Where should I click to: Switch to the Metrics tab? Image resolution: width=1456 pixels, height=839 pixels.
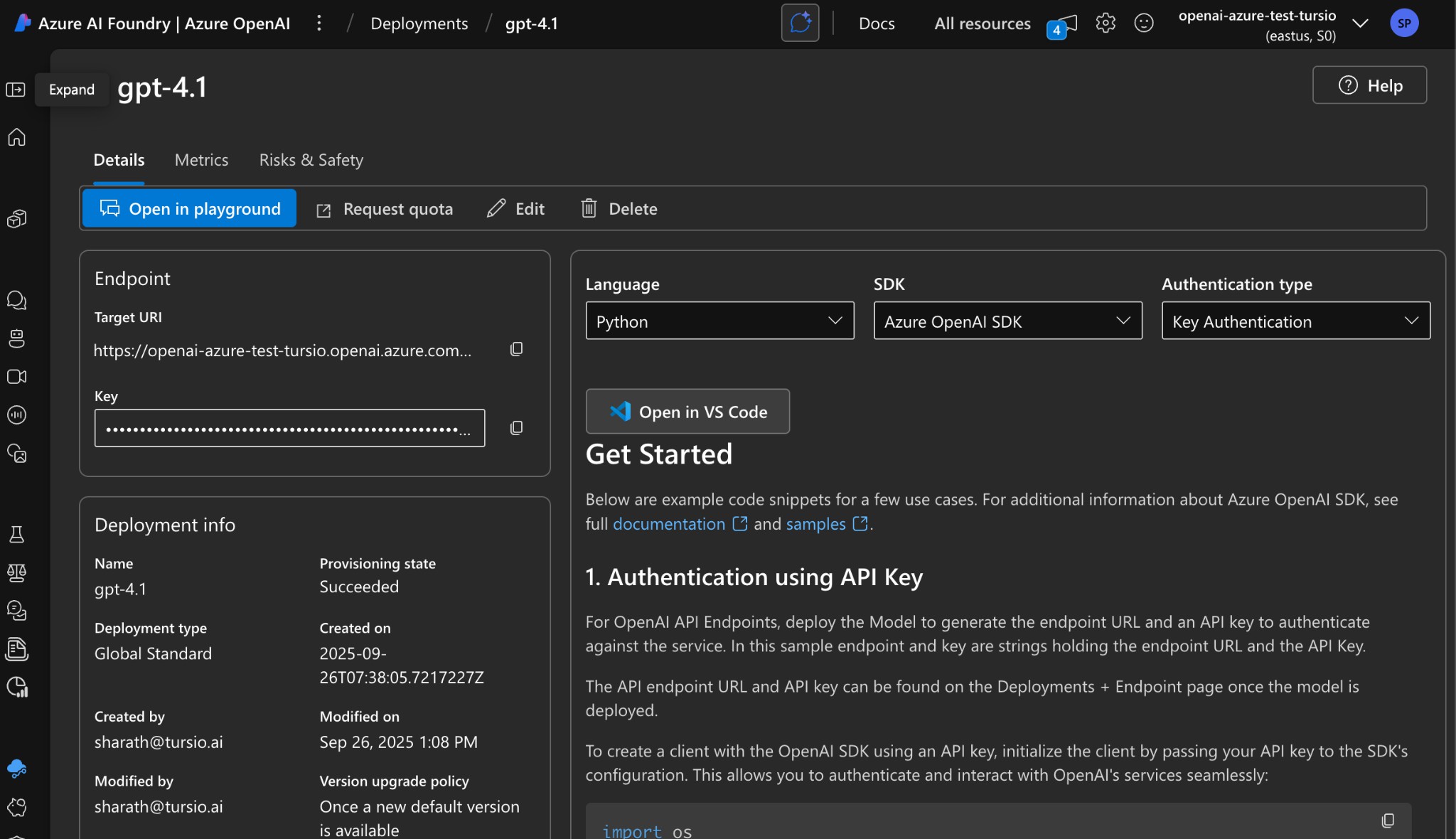point(201,160)
